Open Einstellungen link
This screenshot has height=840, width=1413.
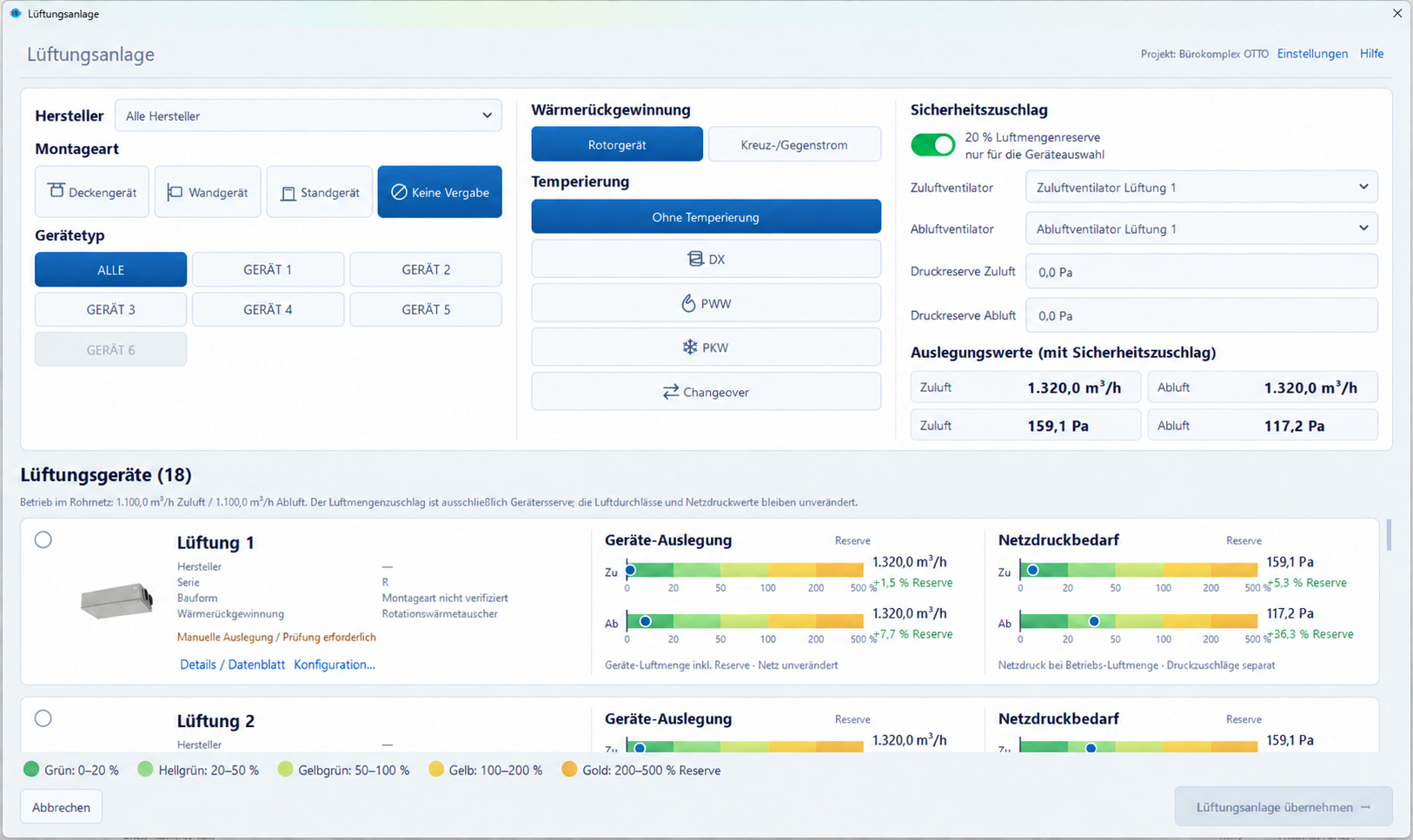pyautogui.click(x=1312, y=54)
